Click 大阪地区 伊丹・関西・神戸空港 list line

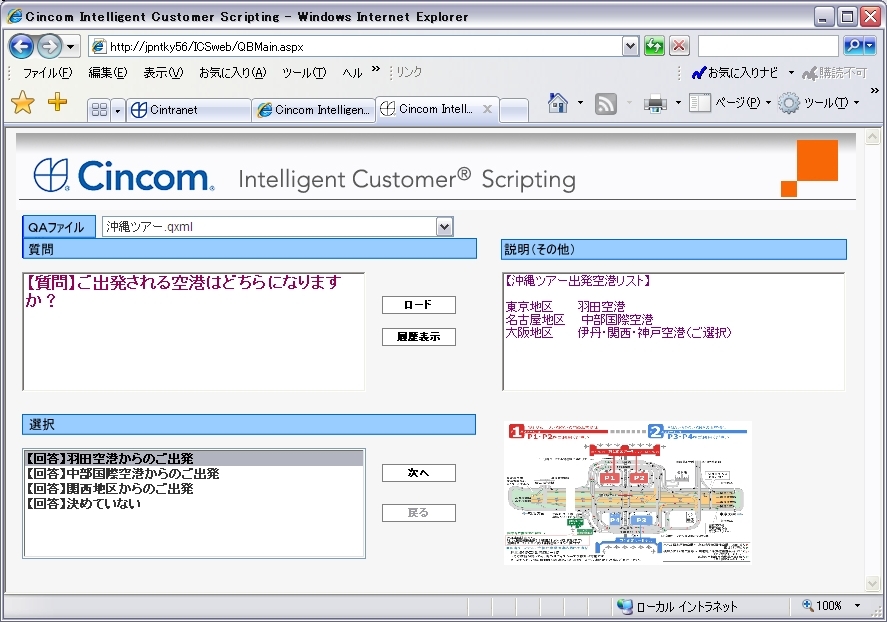618,332
